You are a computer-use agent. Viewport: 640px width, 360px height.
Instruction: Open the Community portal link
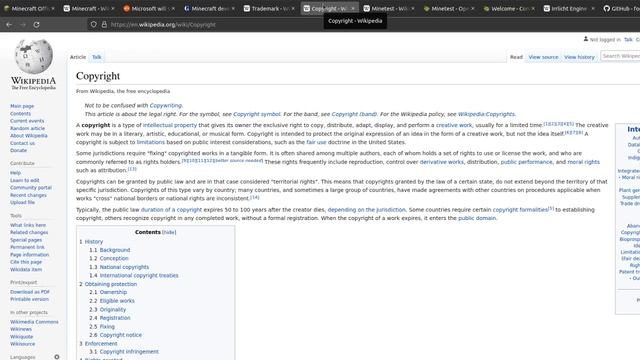31,188
